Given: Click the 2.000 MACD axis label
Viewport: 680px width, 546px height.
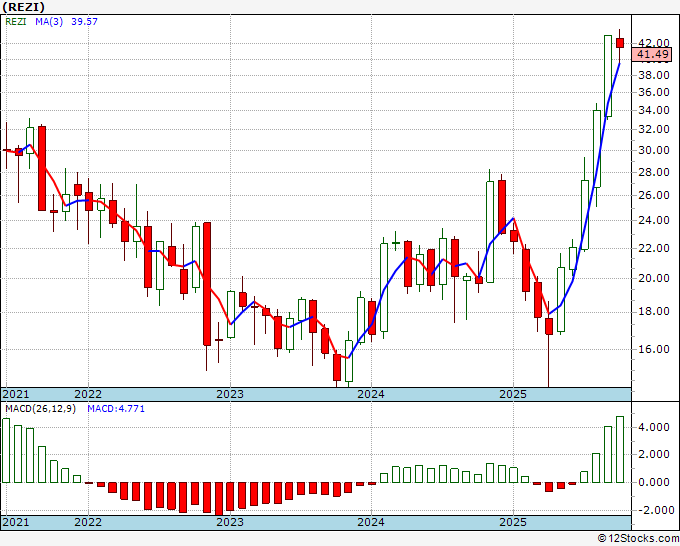Looking at the screenshot, I should 654,454.
